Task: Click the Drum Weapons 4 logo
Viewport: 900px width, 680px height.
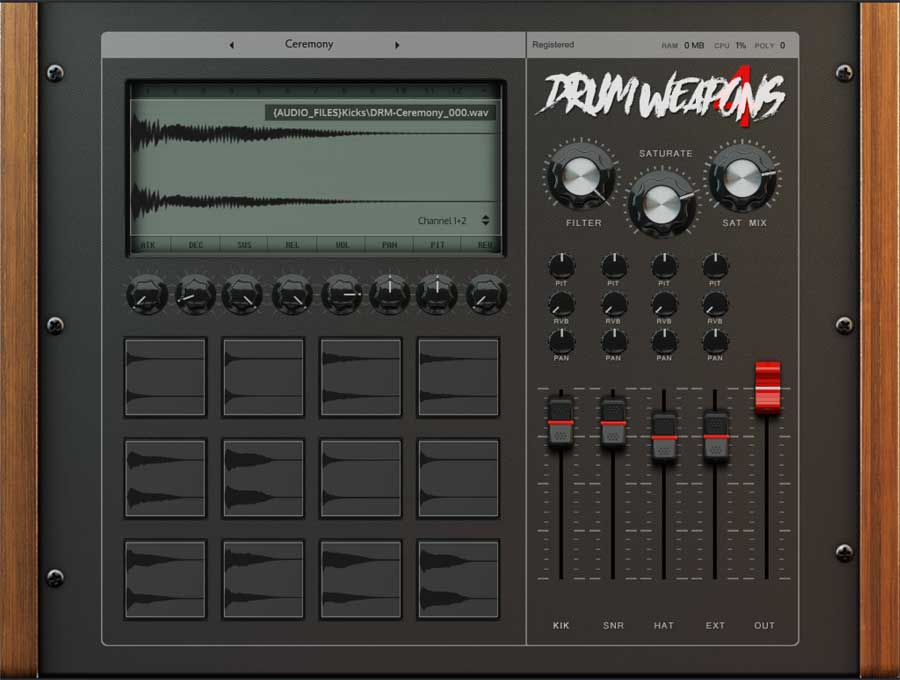Action: click(x=661, y=96)
